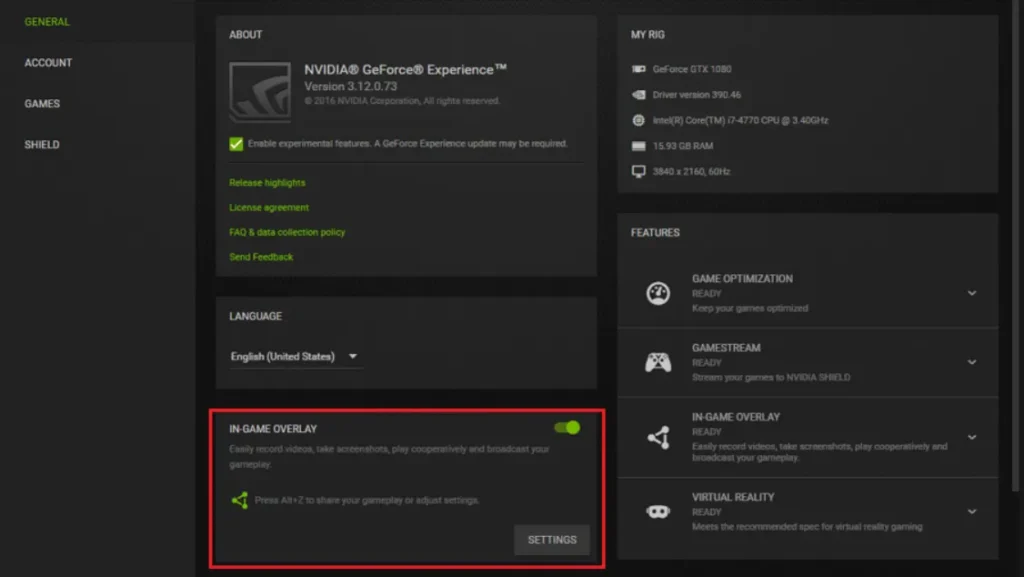This screenshot has width=1024, height=577.
Task: Open the Release highlights link
Action: coord(267,183)
